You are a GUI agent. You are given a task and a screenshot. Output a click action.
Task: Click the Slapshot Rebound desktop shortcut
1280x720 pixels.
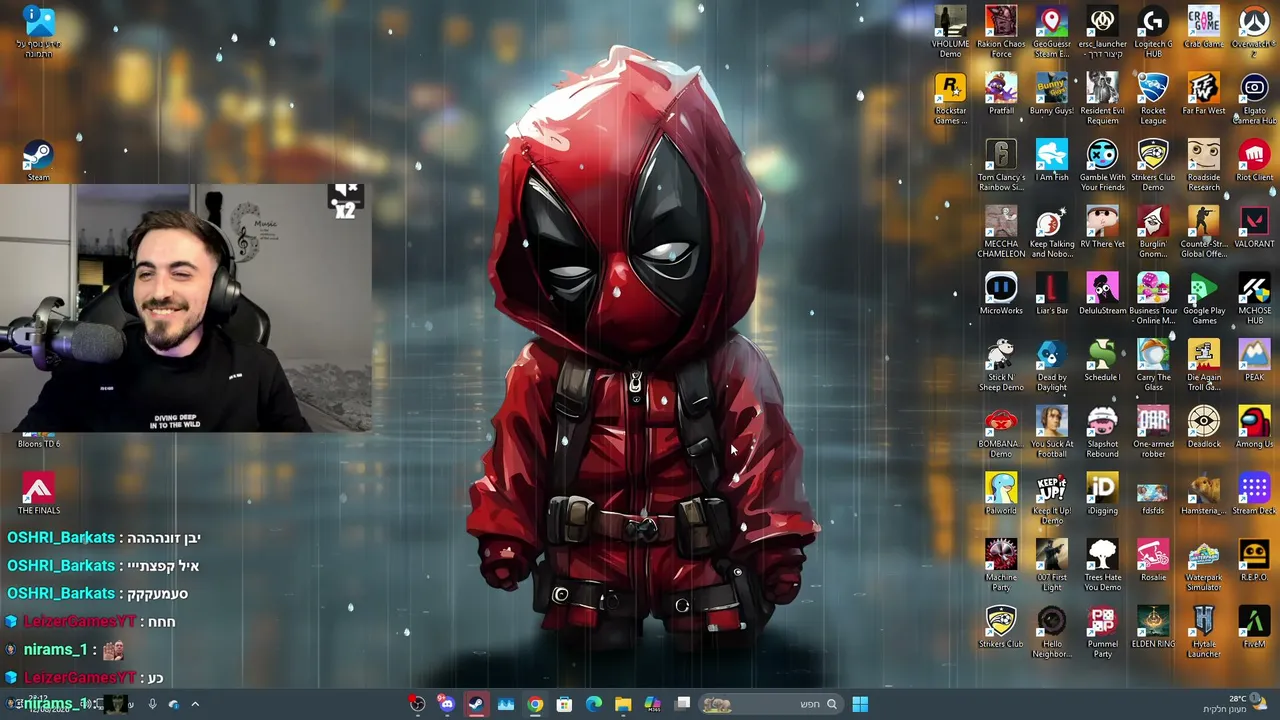[x=1102, y=431]
